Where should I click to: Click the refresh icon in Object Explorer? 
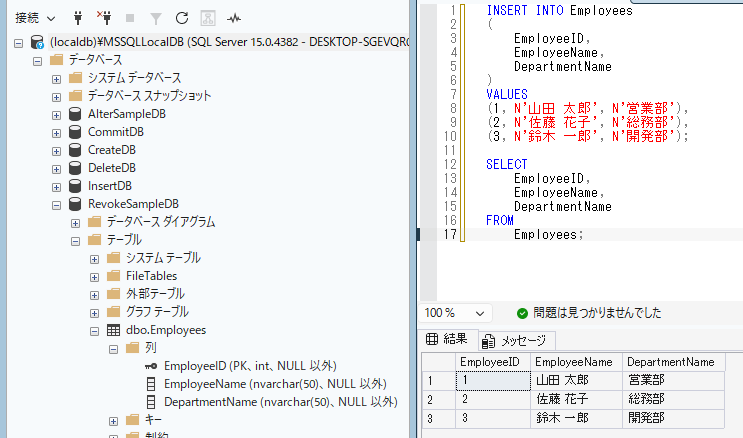pos(182,18)
